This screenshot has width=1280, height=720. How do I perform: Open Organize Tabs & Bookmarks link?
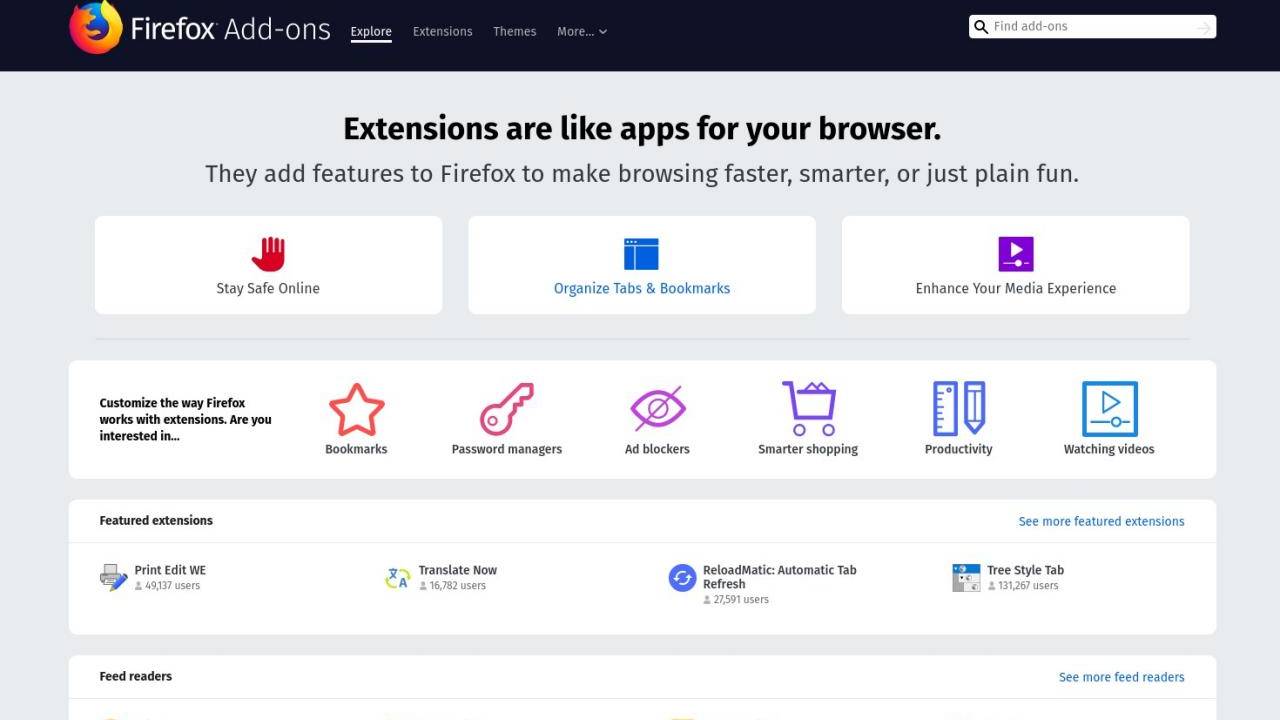642,288
